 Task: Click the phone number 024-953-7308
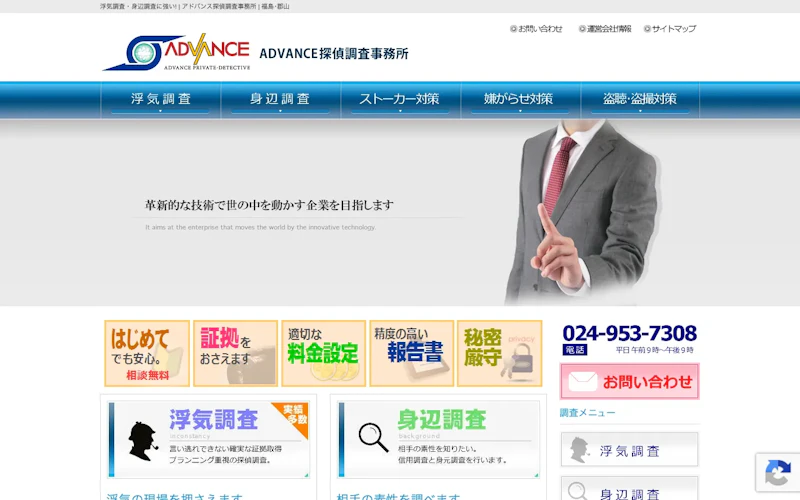[630, 333]
